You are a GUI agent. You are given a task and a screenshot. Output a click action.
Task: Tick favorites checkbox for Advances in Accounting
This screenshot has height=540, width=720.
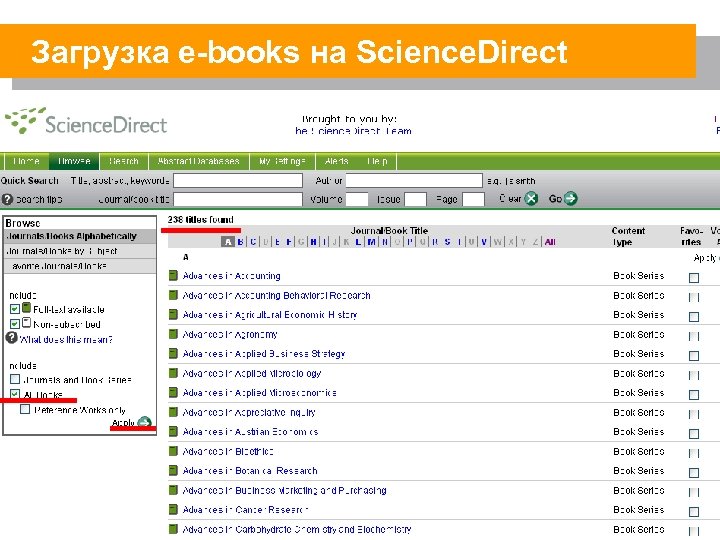(x=694, y=278)
